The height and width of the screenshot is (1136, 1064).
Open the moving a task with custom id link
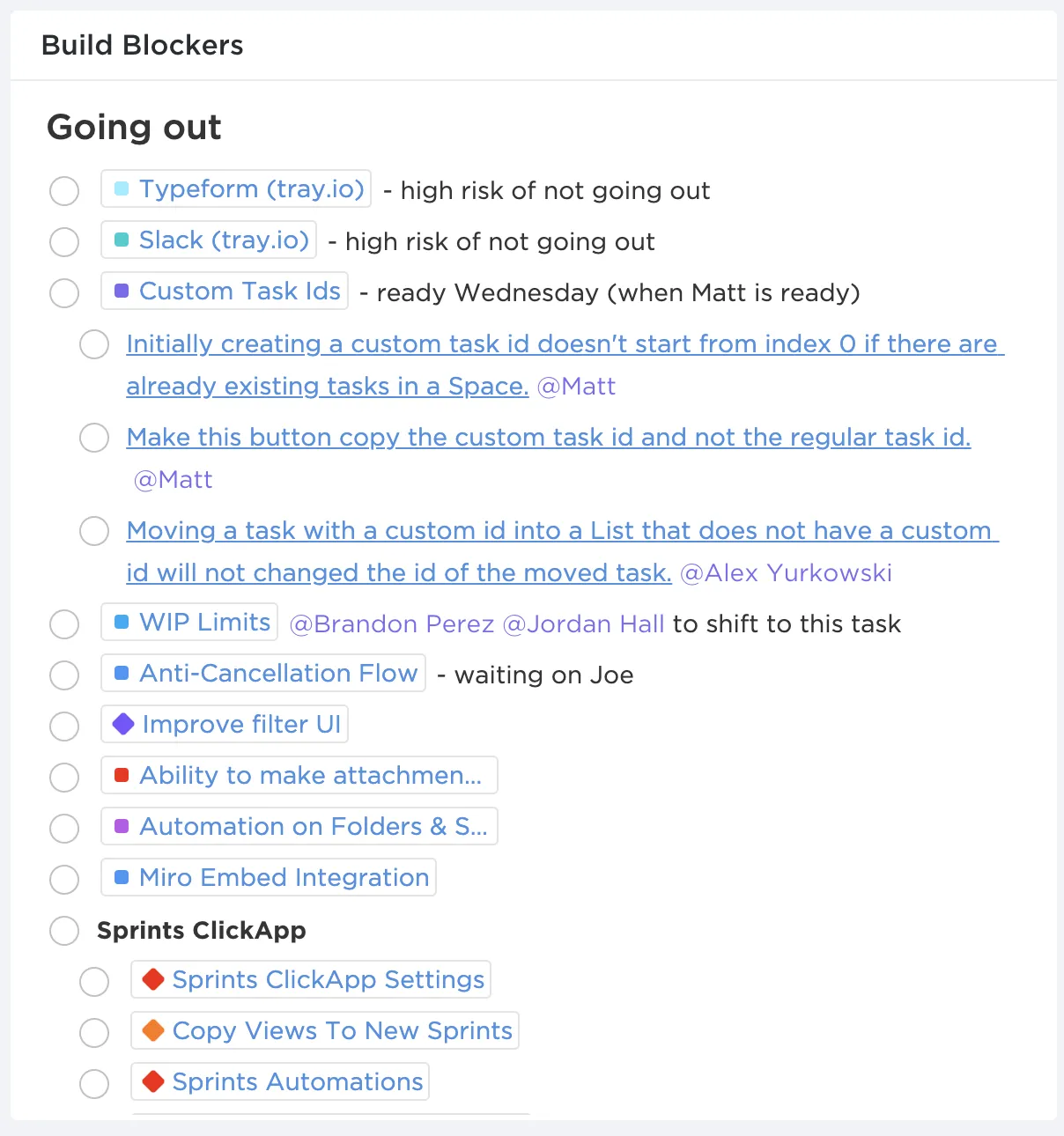pyautogui.click(x=563, y=551)
